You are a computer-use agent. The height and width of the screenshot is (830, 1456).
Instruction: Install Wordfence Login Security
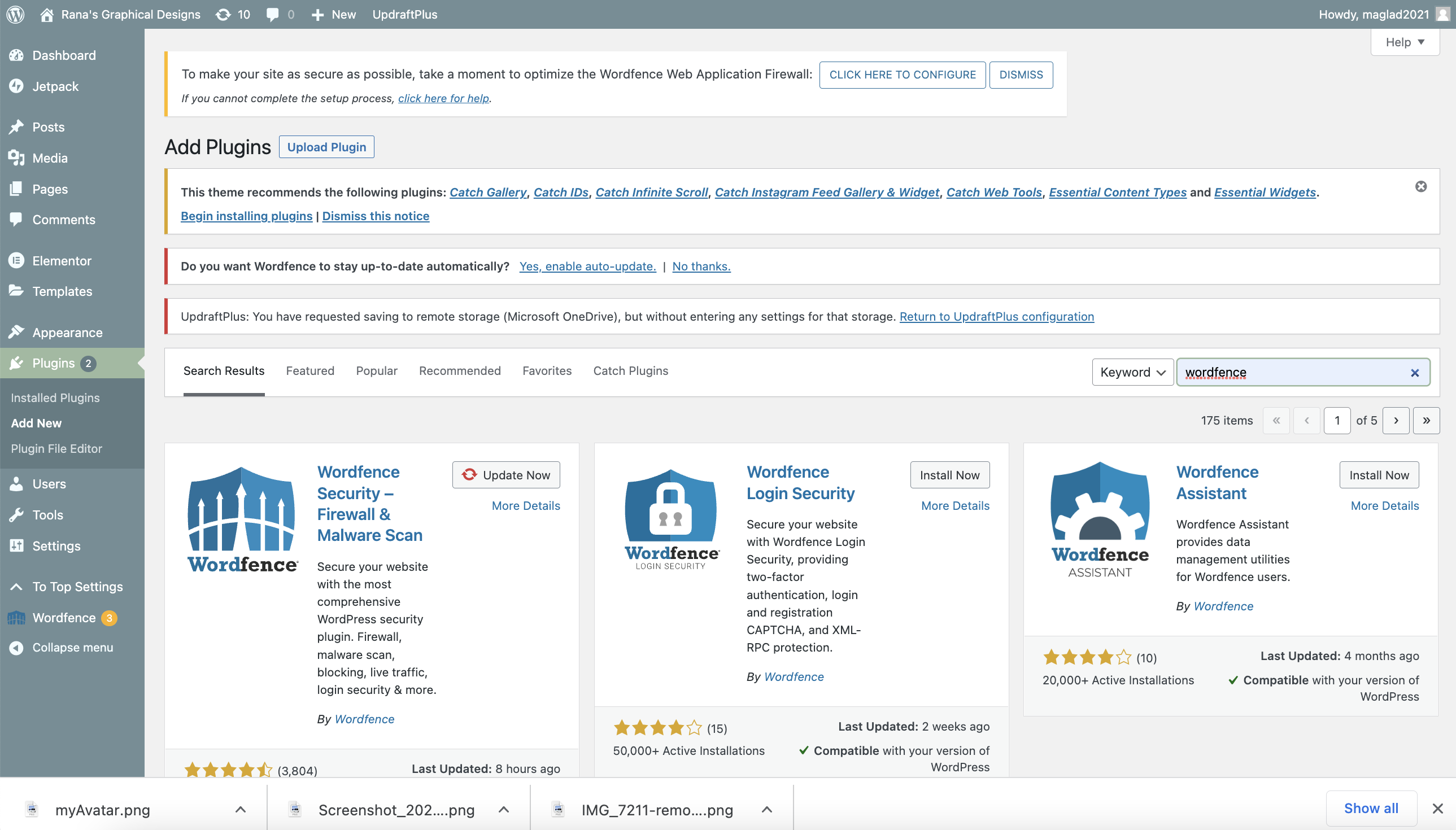(x=949, y=475)
